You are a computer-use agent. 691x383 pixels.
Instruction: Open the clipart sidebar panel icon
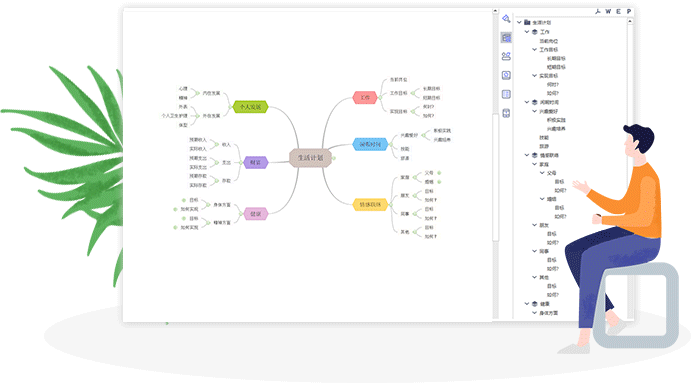(x=506, y=56)
